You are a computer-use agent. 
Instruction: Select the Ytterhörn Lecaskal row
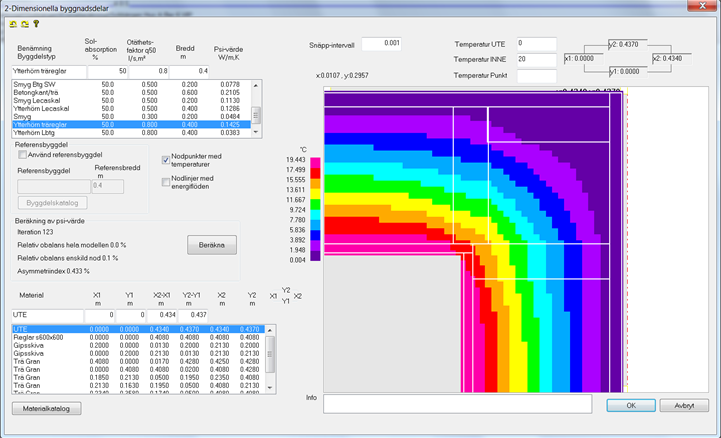132,108
